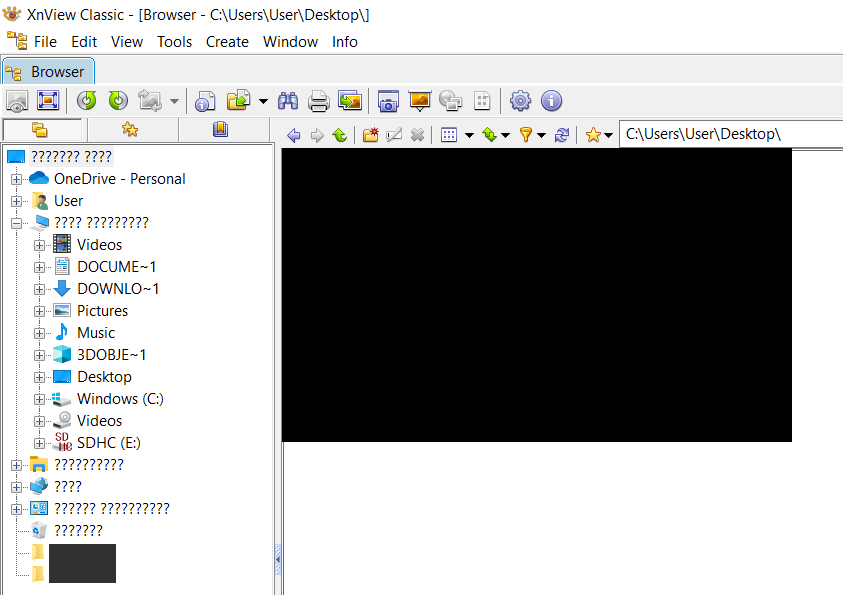Open Options gear icon
Screen dimensions: 843x595
click(520, 101)
